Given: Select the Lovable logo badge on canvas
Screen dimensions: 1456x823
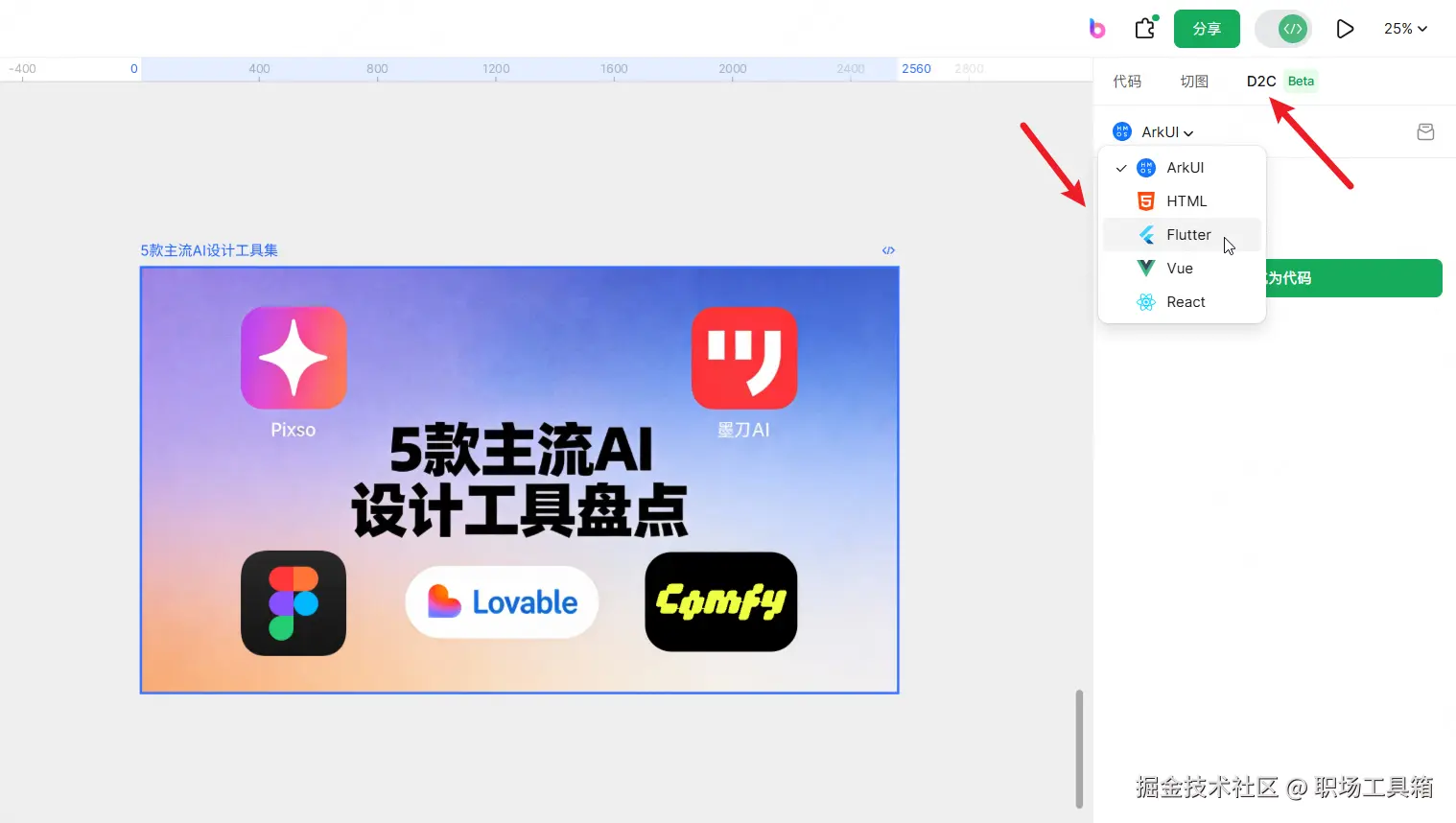Looking at the screenshot, I should 502,602.
